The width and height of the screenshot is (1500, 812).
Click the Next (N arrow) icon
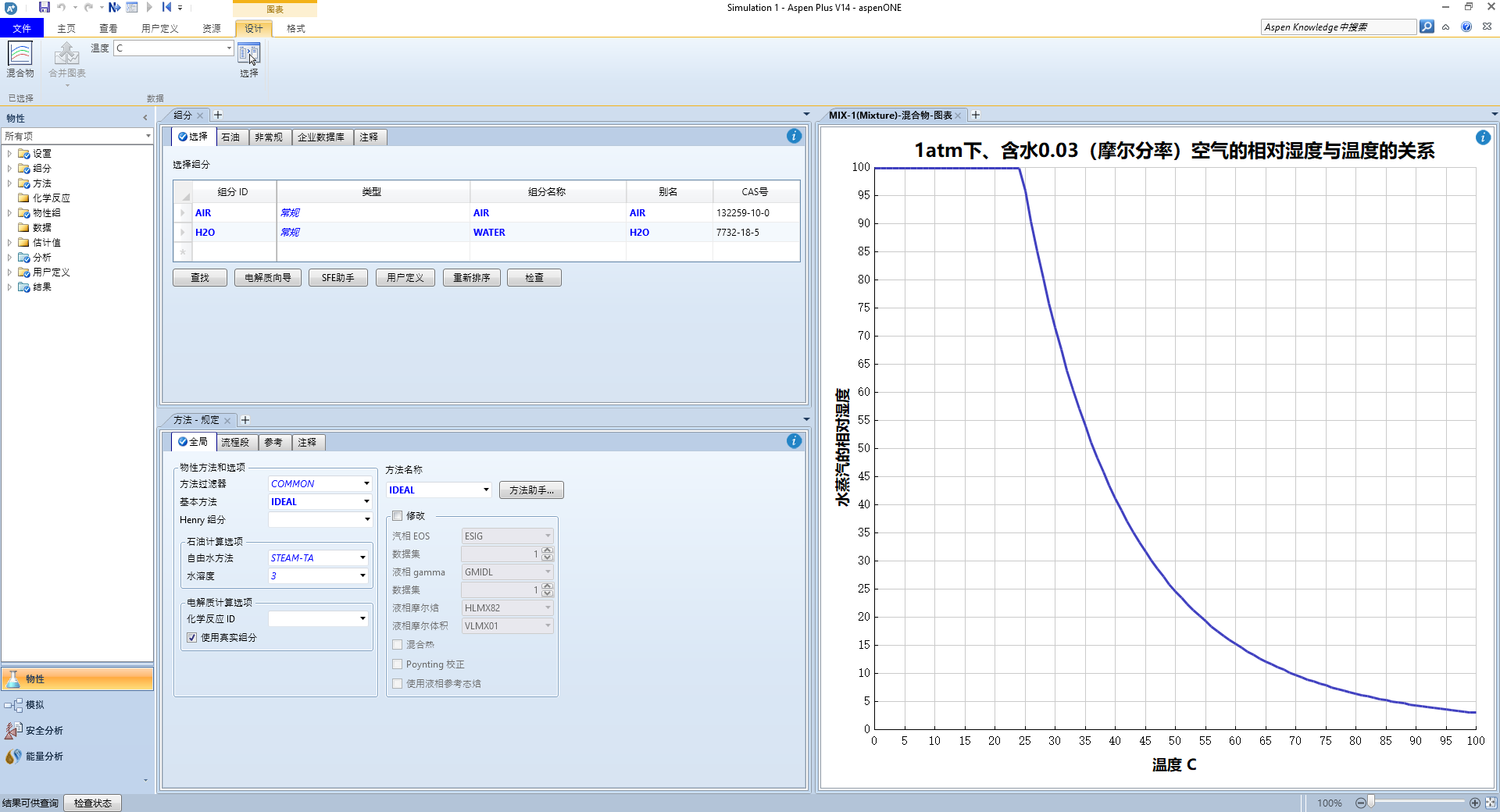pyautogui.click(x=114, y=7)
